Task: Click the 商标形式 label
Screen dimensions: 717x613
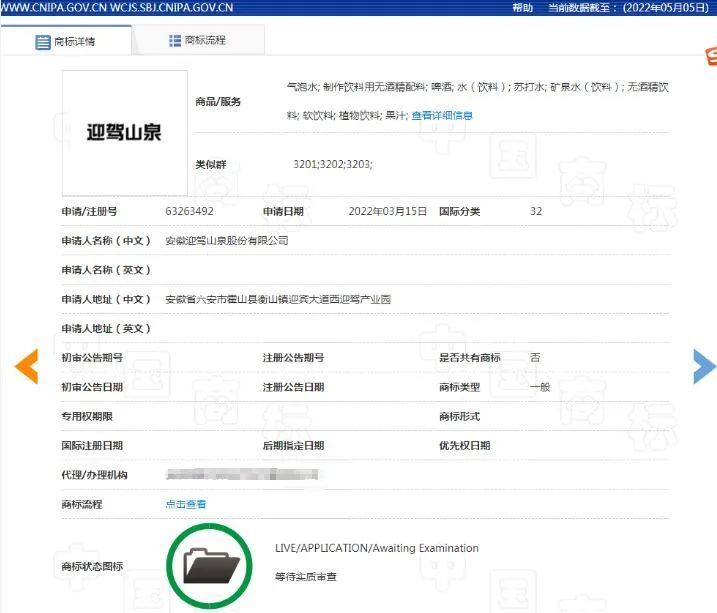Action: [x=460, y=416]
